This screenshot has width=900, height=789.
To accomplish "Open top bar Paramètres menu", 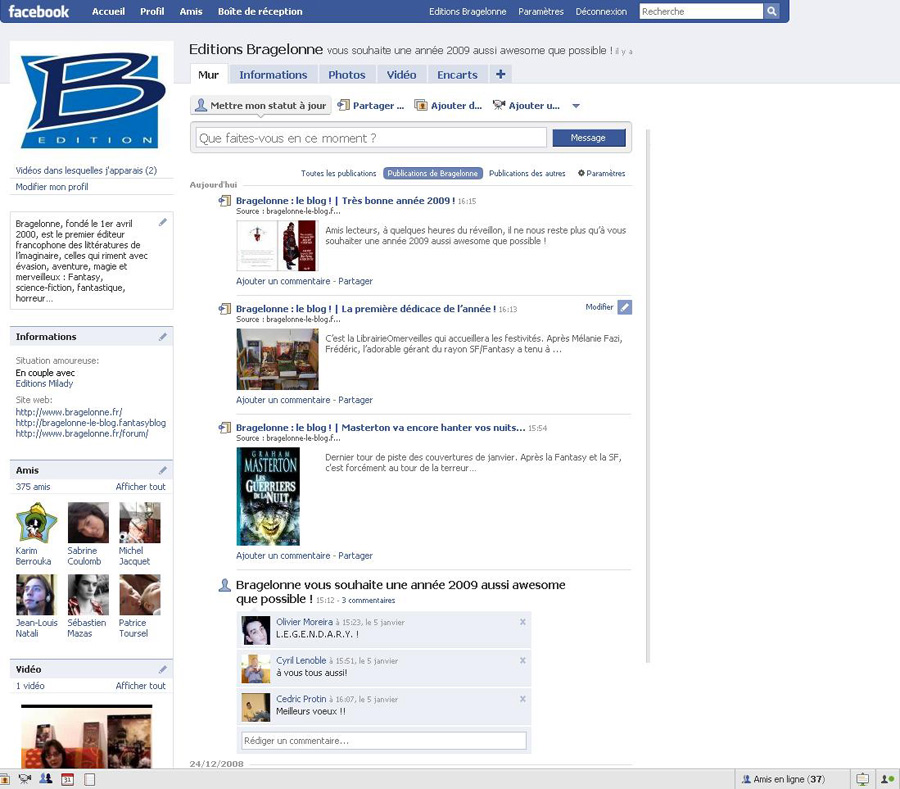I will (x=541, y=11).
